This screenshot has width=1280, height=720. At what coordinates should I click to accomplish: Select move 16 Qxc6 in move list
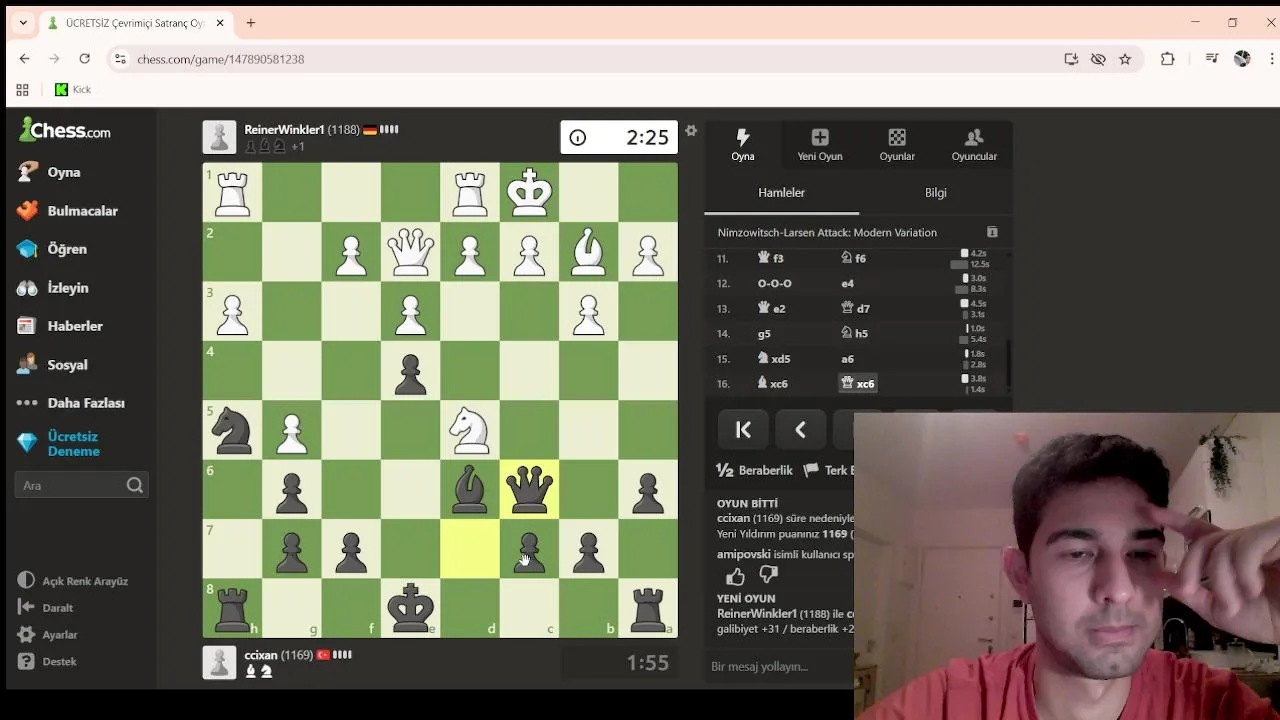[859, 384]
